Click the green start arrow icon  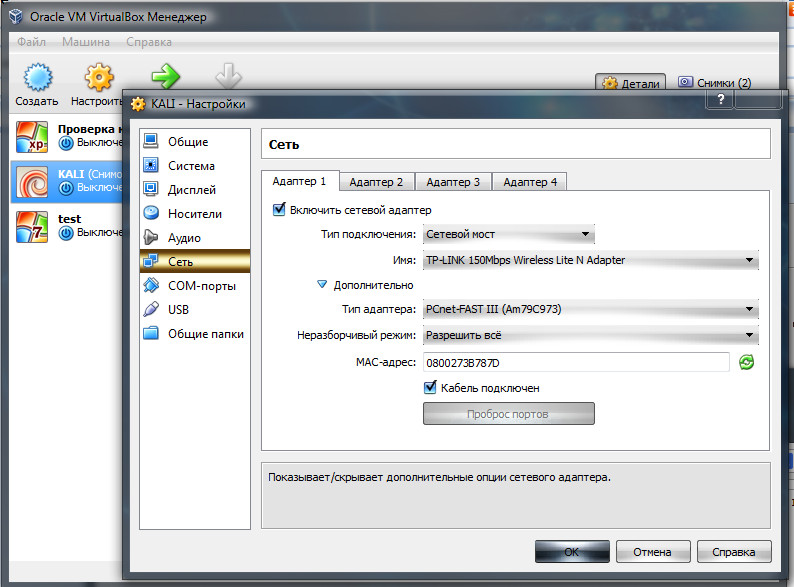166,77
